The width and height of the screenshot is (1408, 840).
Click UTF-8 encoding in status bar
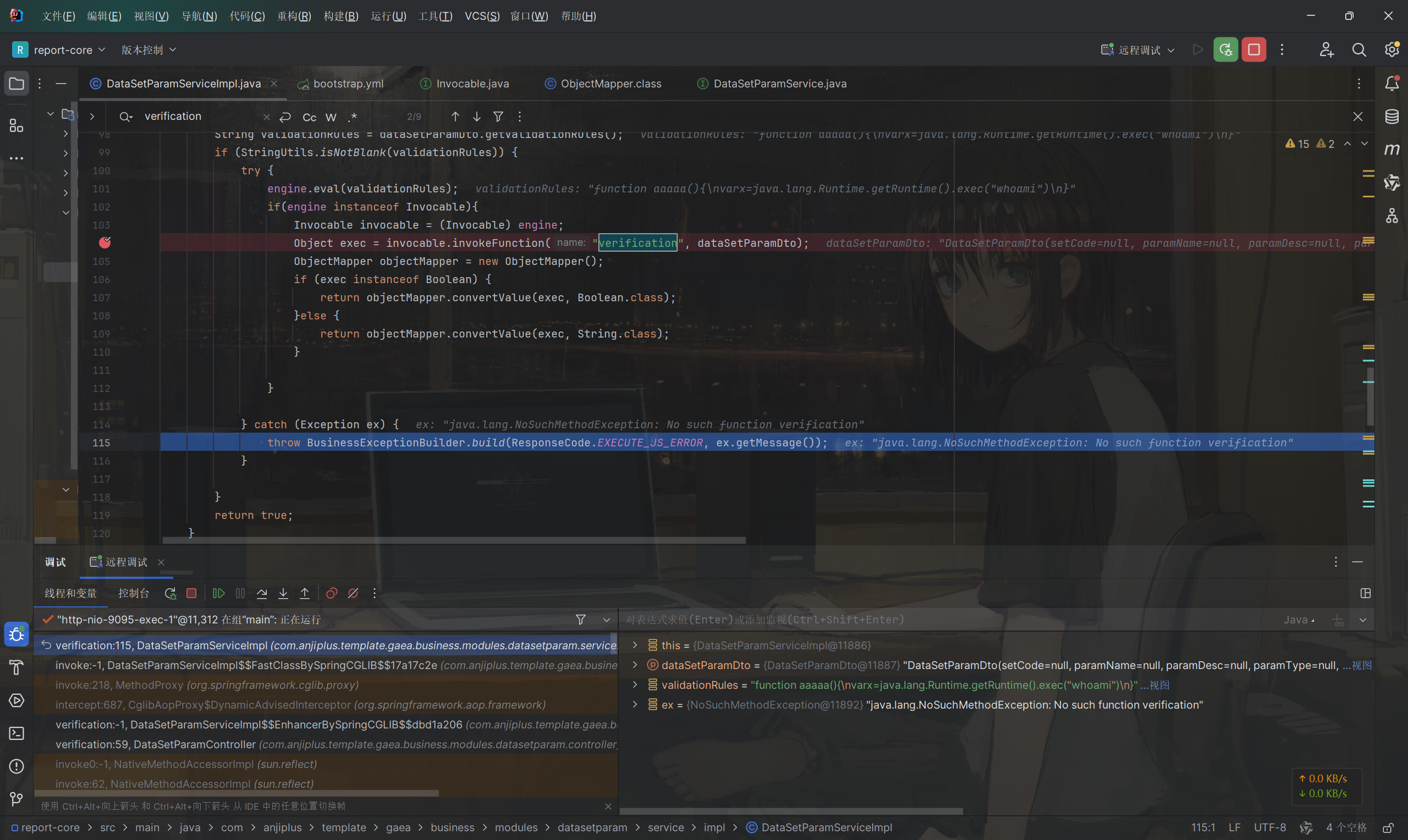point(1270,827)
